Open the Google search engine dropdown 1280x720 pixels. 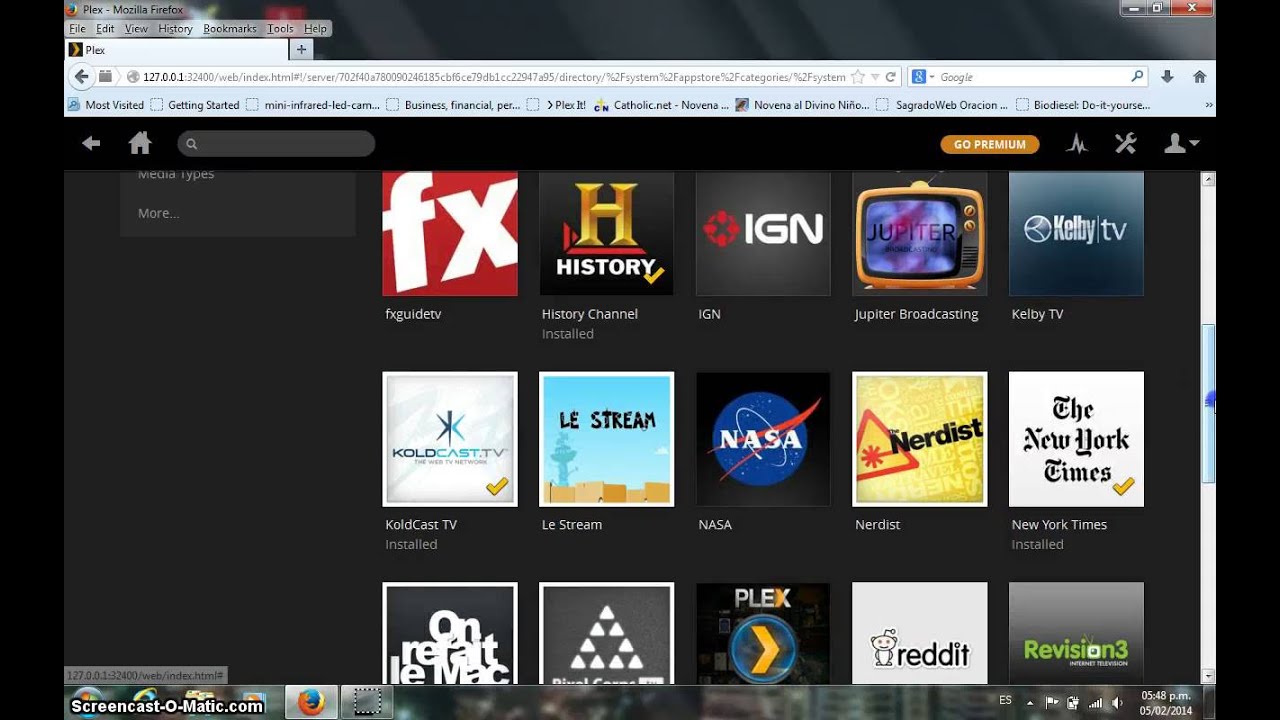923,77
